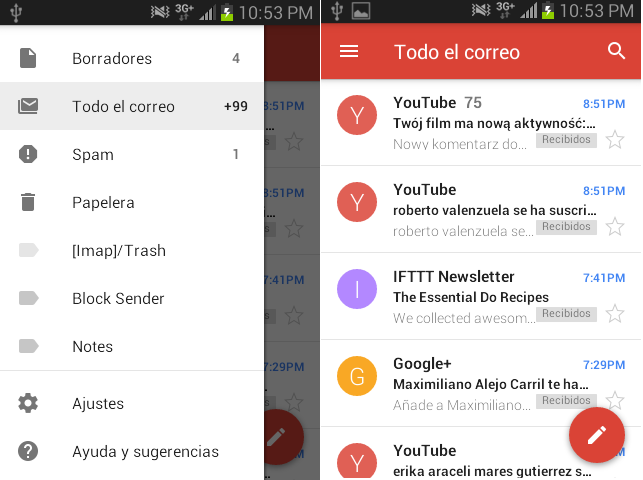643x480 pixels.
Task: Tap the Papelera trash can icon
Action: click(28, 202)
